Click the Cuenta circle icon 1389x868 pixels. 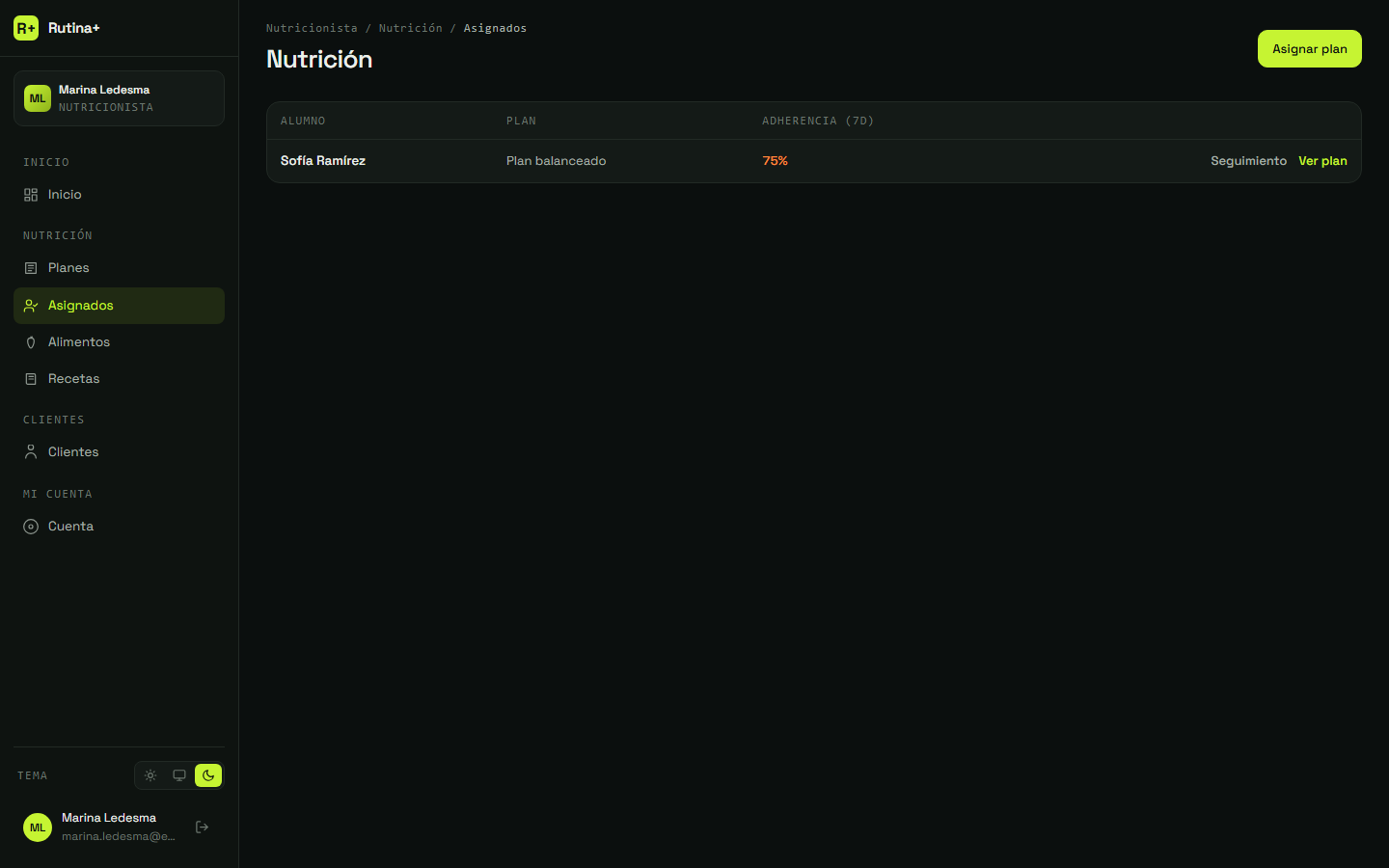click(31, 527)
